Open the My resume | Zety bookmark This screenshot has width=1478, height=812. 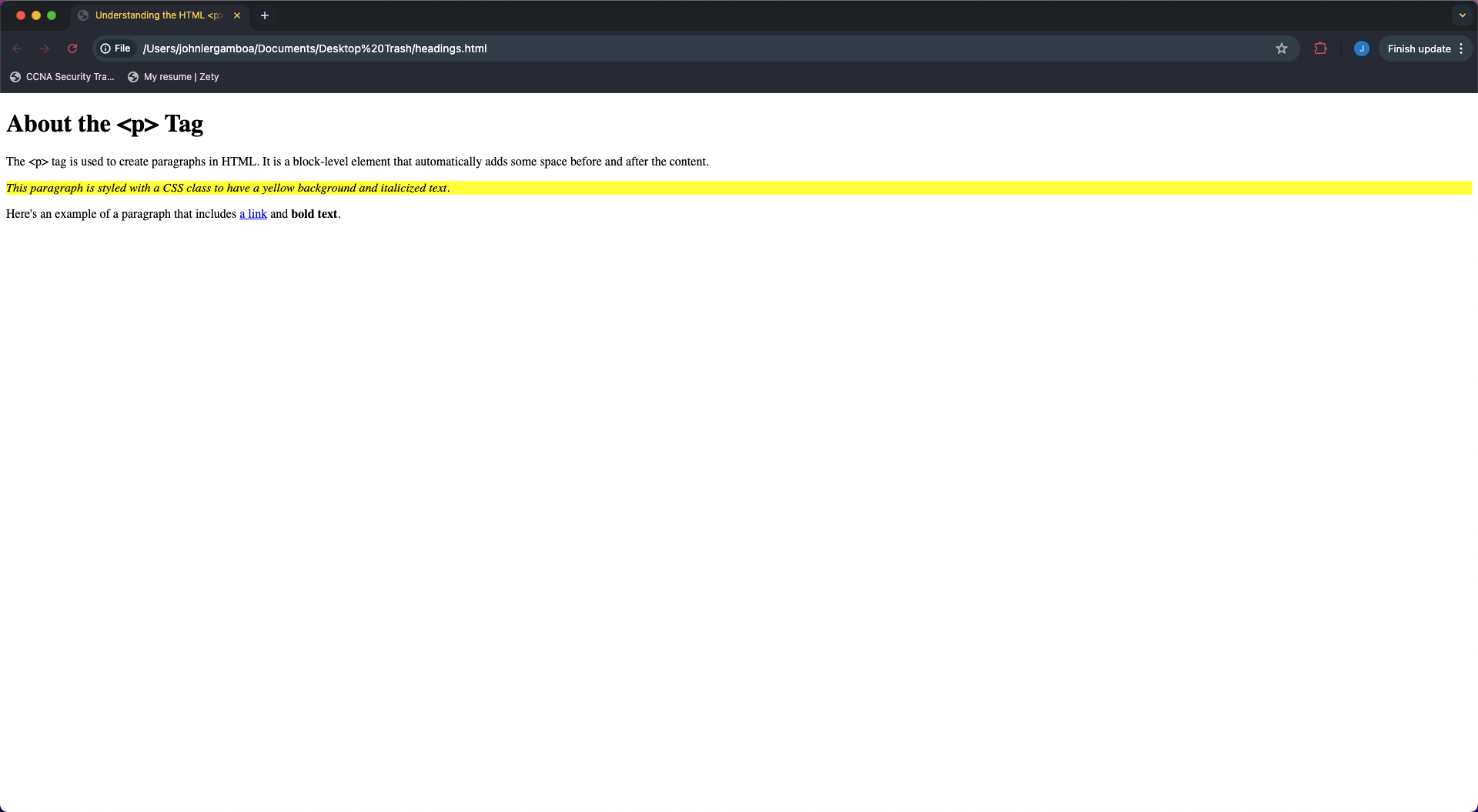pyautogui.click(x=173, y=77)
